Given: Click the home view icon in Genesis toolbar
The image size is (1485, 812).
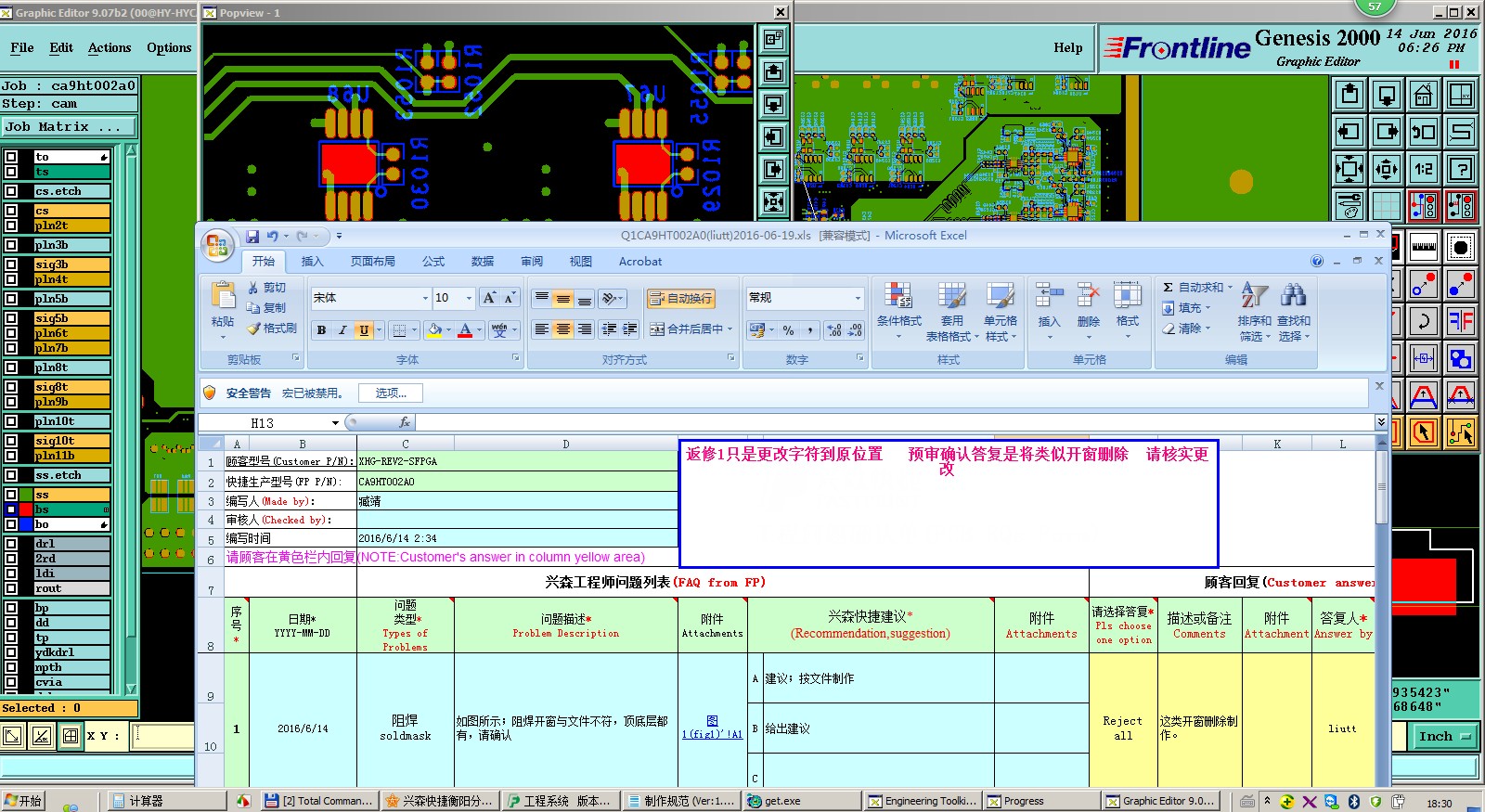Looking at the screenshot, I should [1424, 94].
